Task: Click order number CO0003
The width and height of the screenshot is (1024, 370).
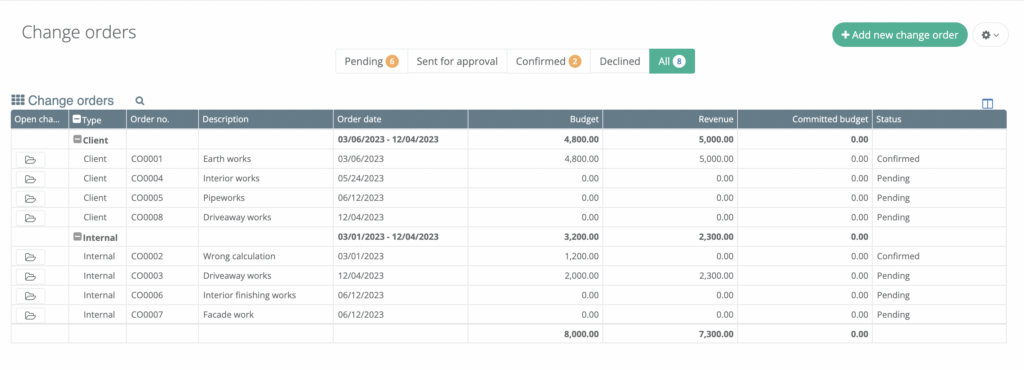Action: coord(147,276)
